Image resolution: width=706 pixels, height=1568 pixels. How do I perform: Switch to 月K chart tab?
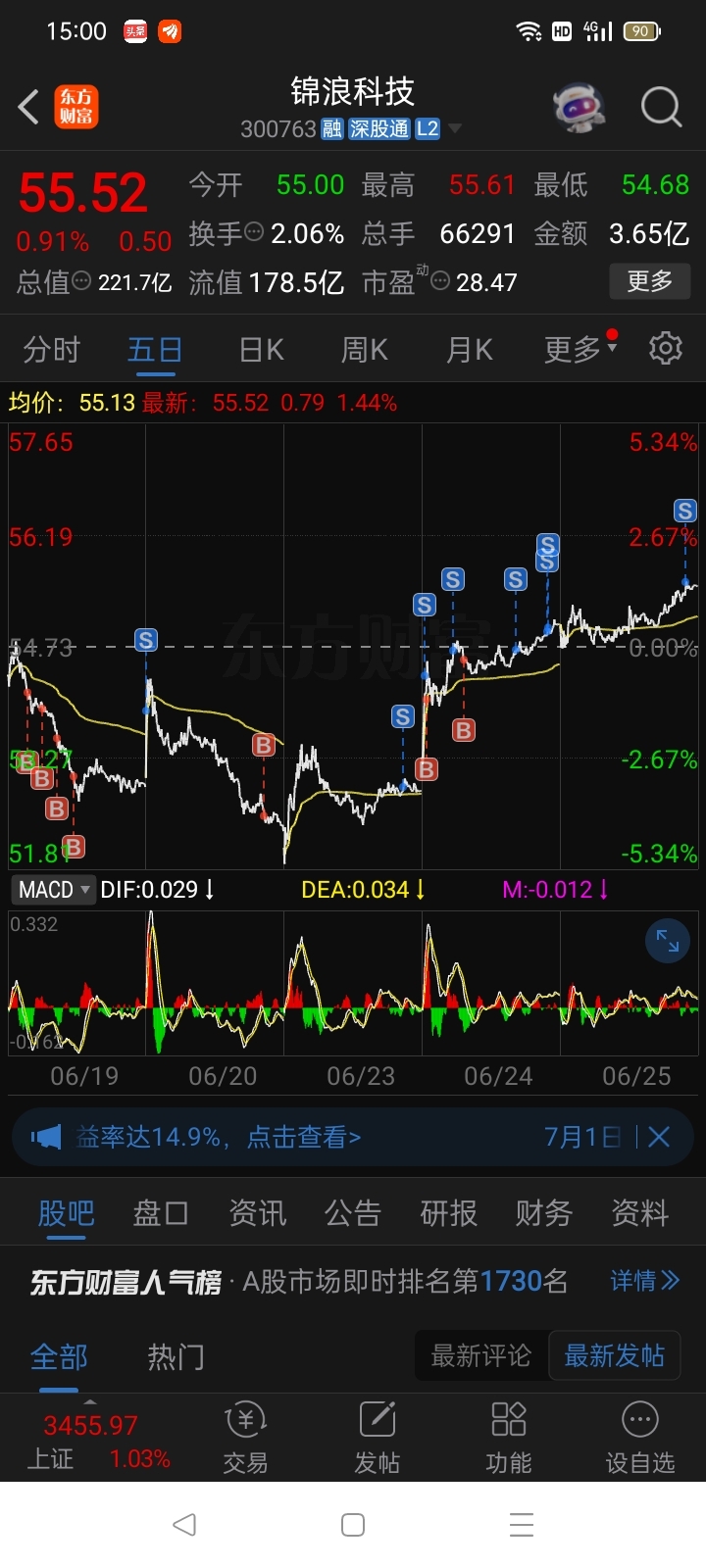470,350
